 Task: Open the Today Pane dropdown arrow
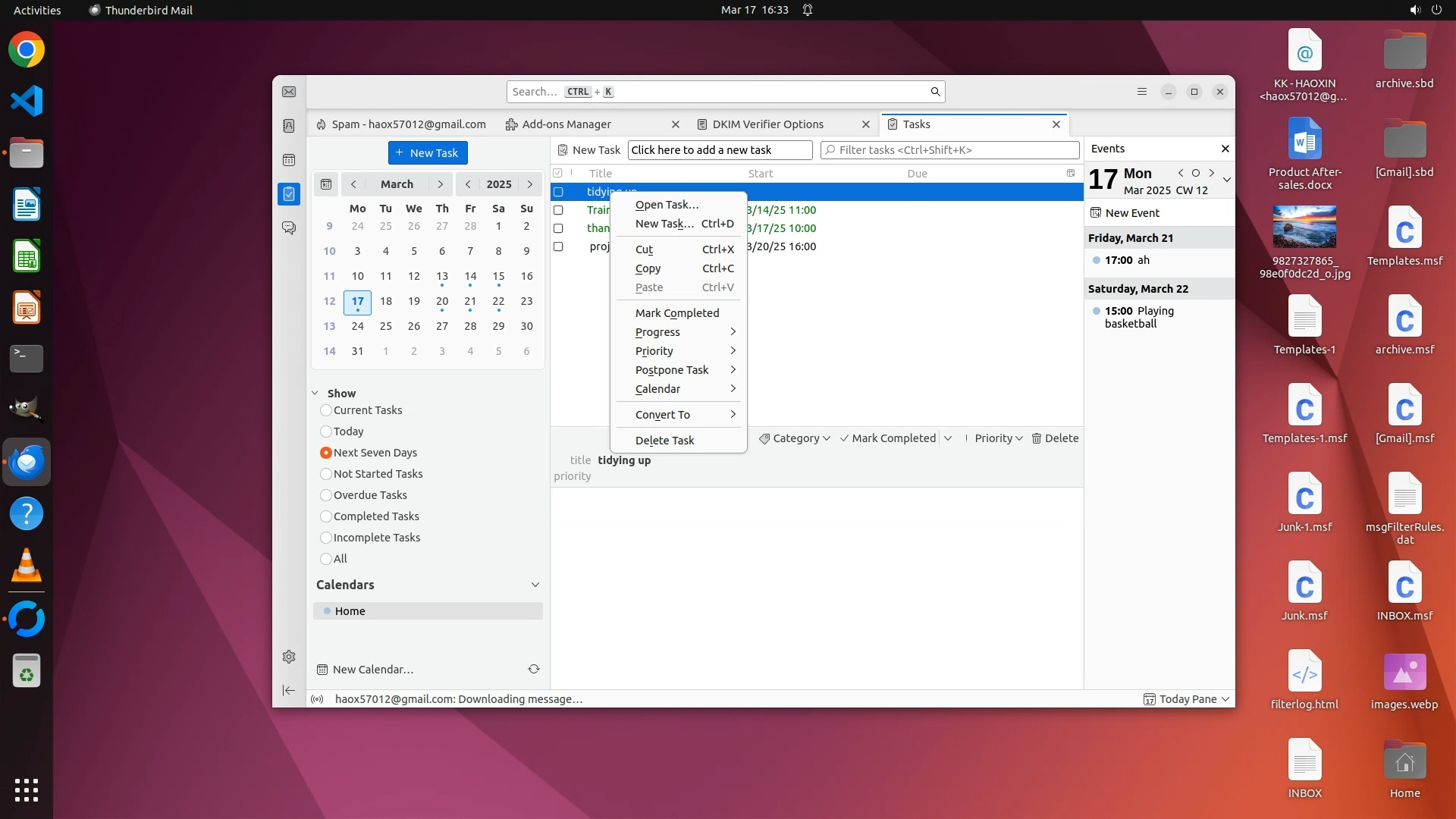coord(1225,699)
